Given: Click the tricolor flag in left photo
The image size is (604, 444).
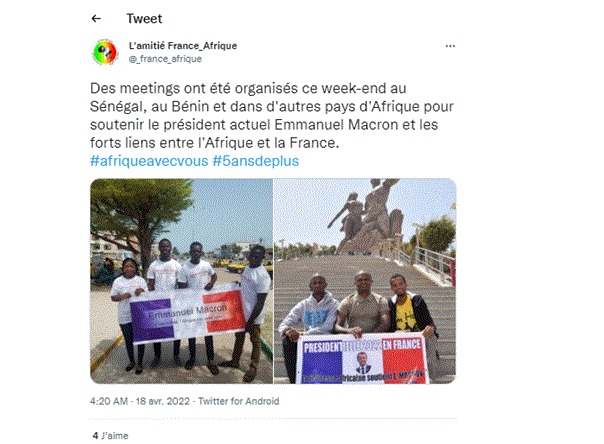Looking at the screenshot, I should pos(188,315).
